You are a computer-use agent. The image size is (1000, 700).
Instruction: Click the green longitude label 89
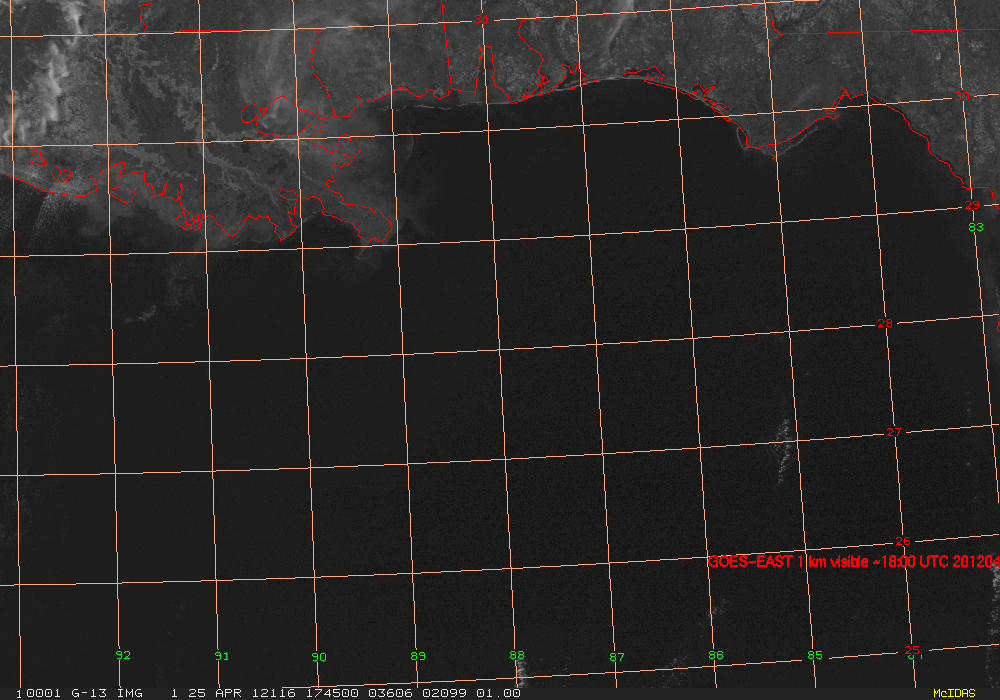click(x=418, y=655)
